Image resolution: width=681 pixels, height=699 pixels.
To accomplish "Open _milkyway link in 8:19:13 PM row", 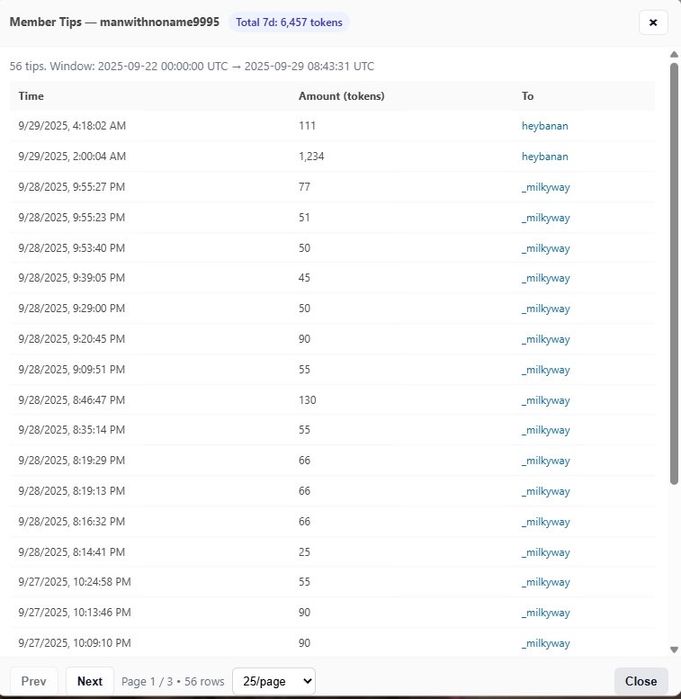I will (x=546, y=491).
